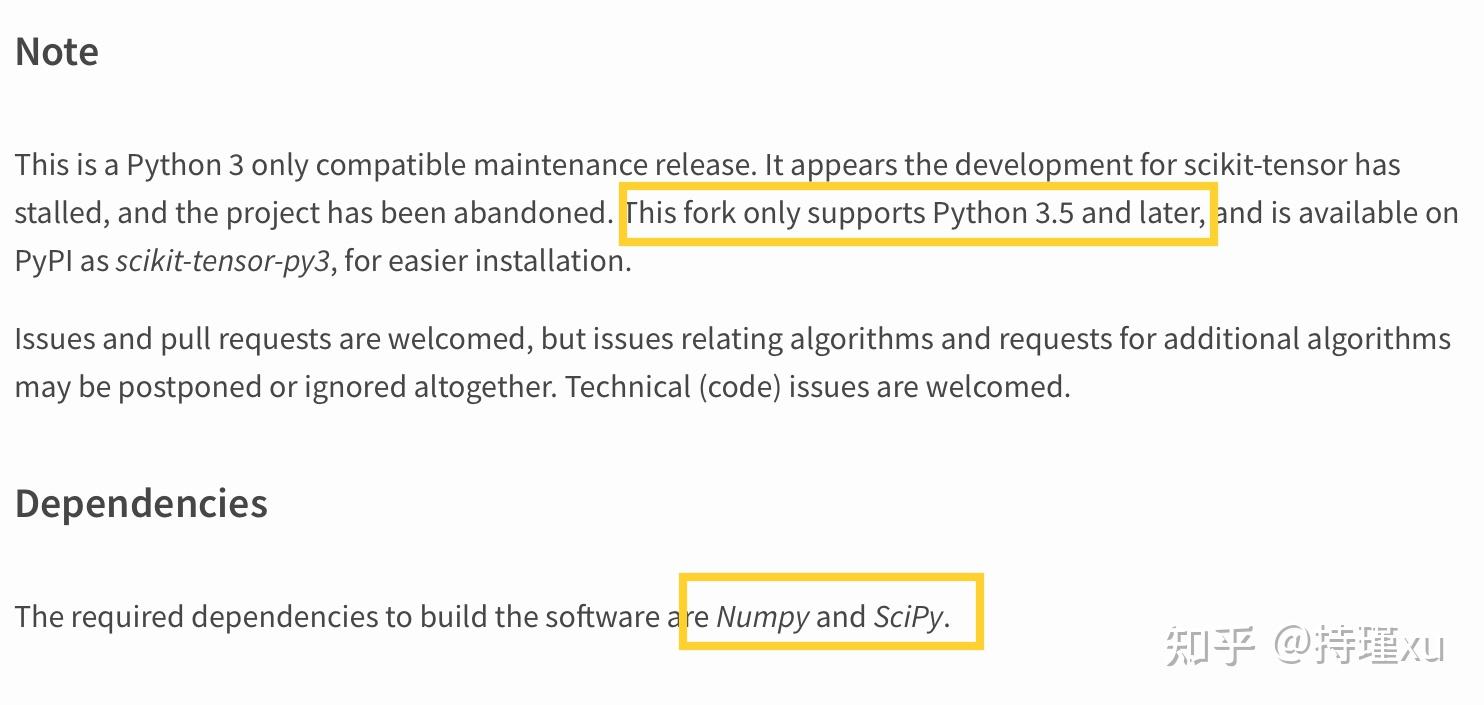Screen dimensions: 1484x705
Task: Click the Note heading
Action: 55,51
